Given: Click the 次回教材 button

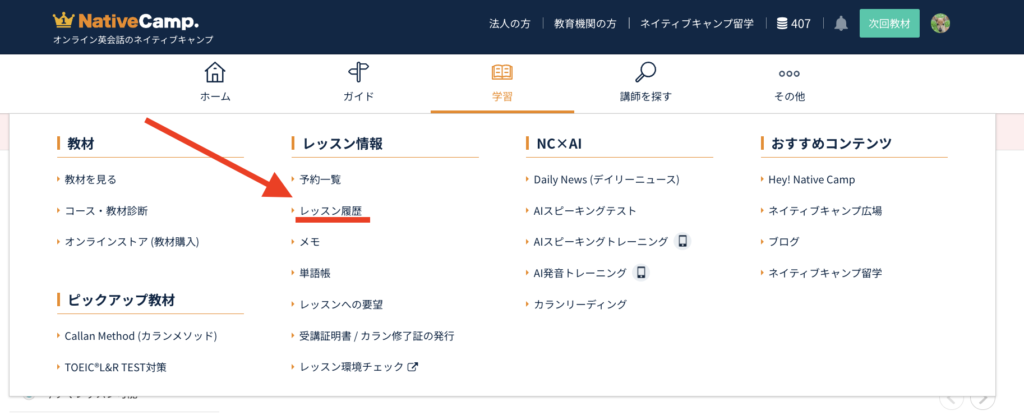Looking at the screenshot, I should click(x=889, y=24).
